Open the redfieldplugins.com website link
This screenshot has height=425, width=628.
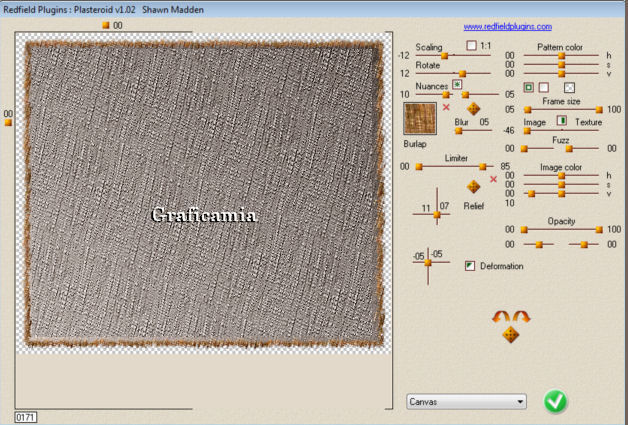click(x=507, y=26)
